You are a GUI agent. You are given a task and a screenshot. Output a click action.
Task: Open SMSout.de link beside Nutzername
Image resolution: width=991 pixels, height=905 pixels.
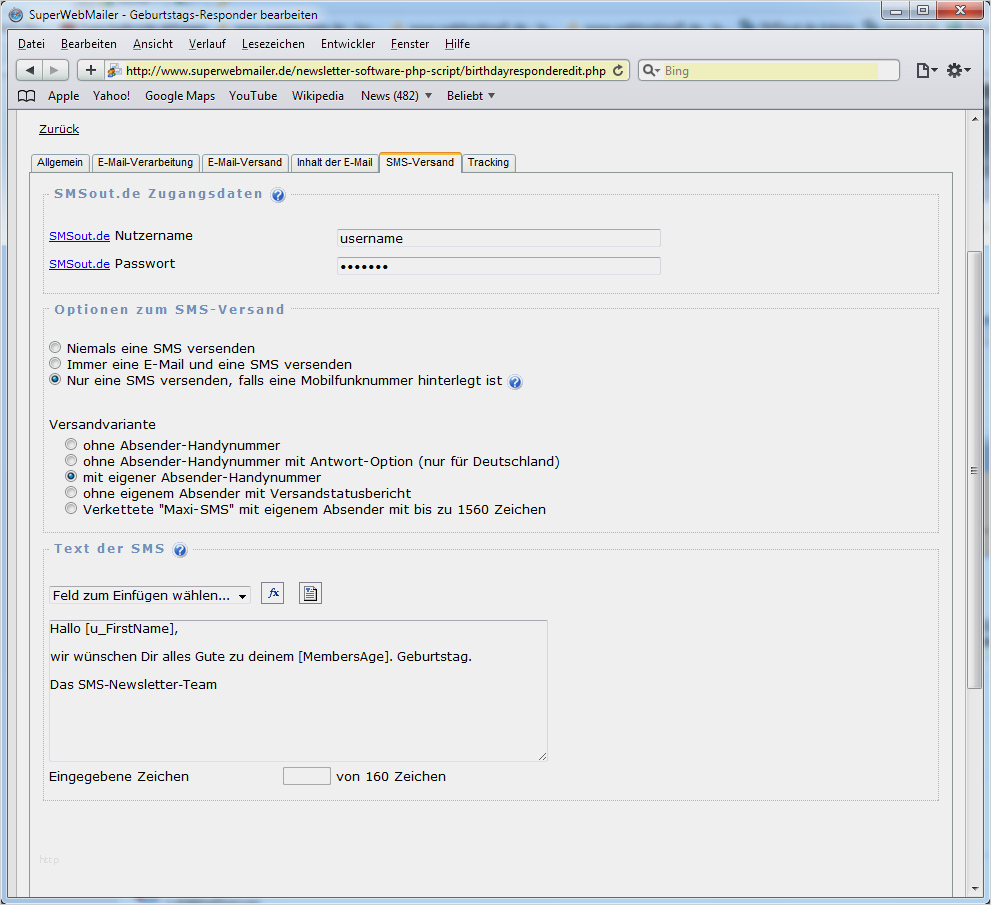79,237
